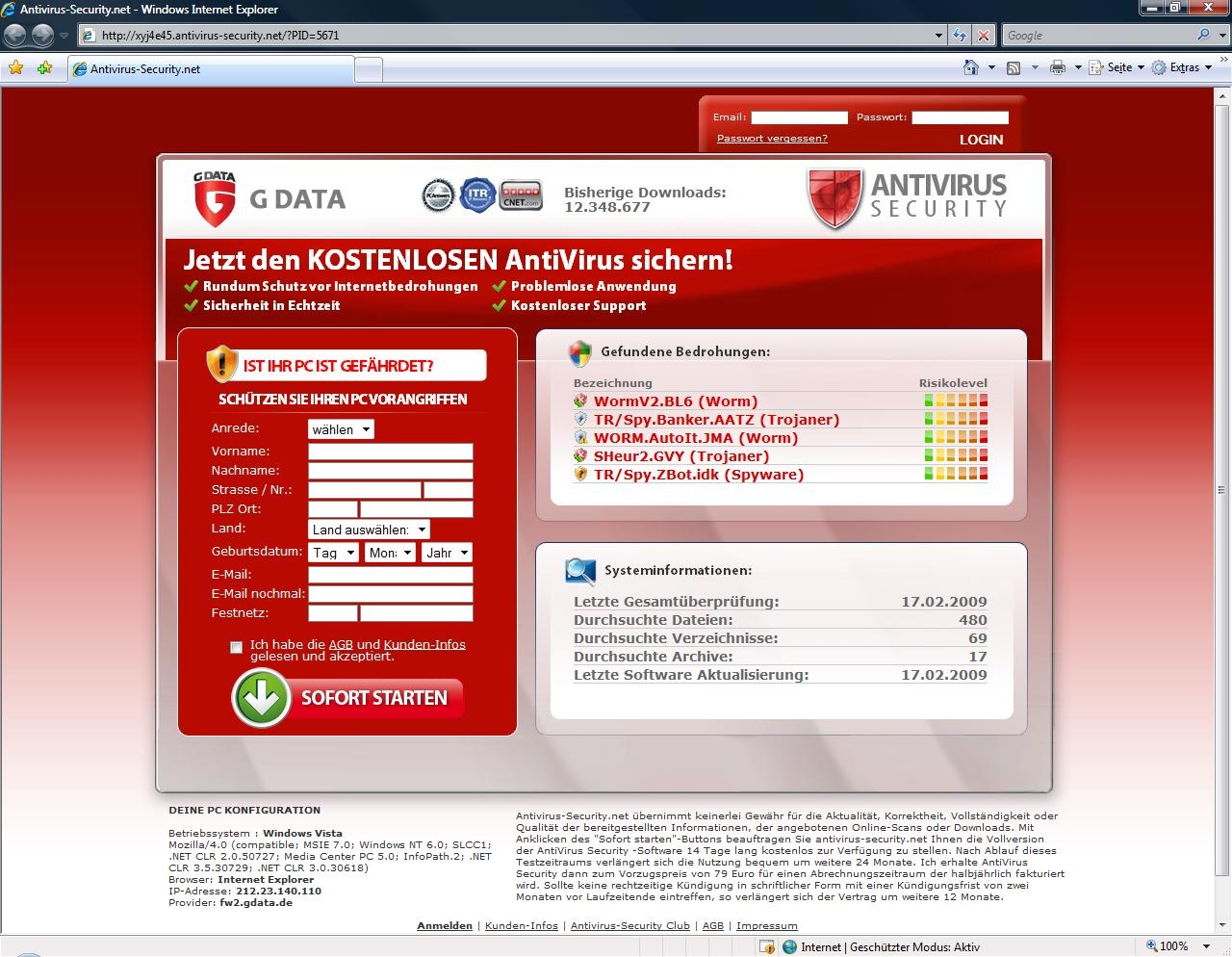Screen dimensions: 1232x957
Task: Click the ITR badge in the header
Action: (477, 194)
